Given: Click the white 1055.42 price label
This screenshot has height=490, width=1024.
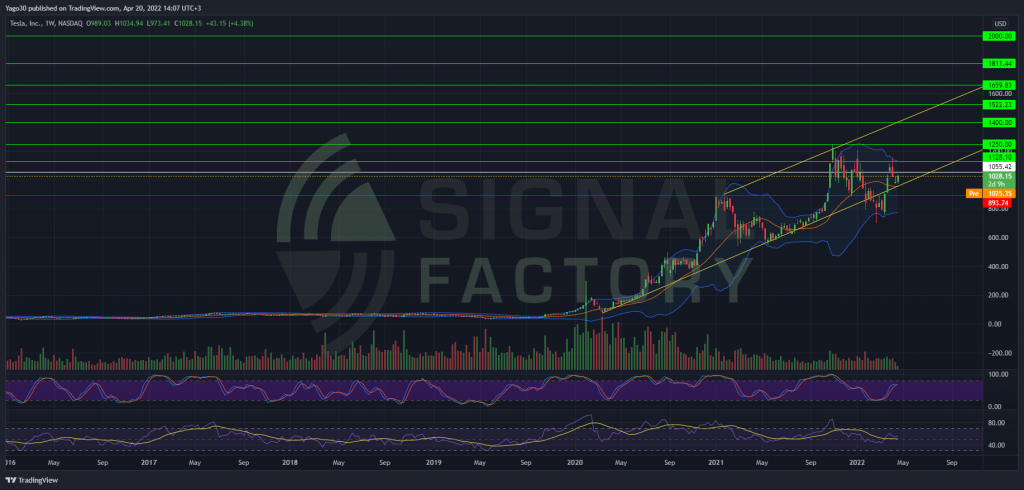Looking at the screenshot, I should click(x=999, y=167).
